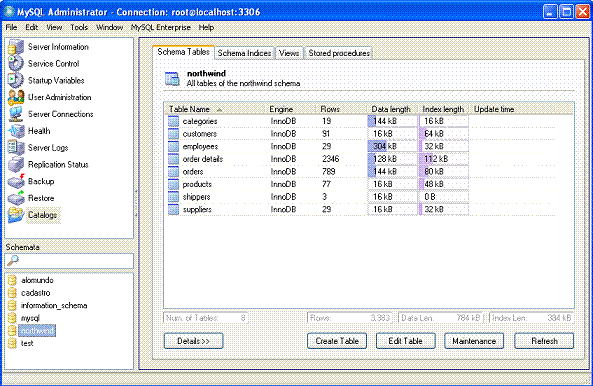The height and width of the screenshot is (386, 593).
Task: Click the orders table icon
Action: click(173, 172)
